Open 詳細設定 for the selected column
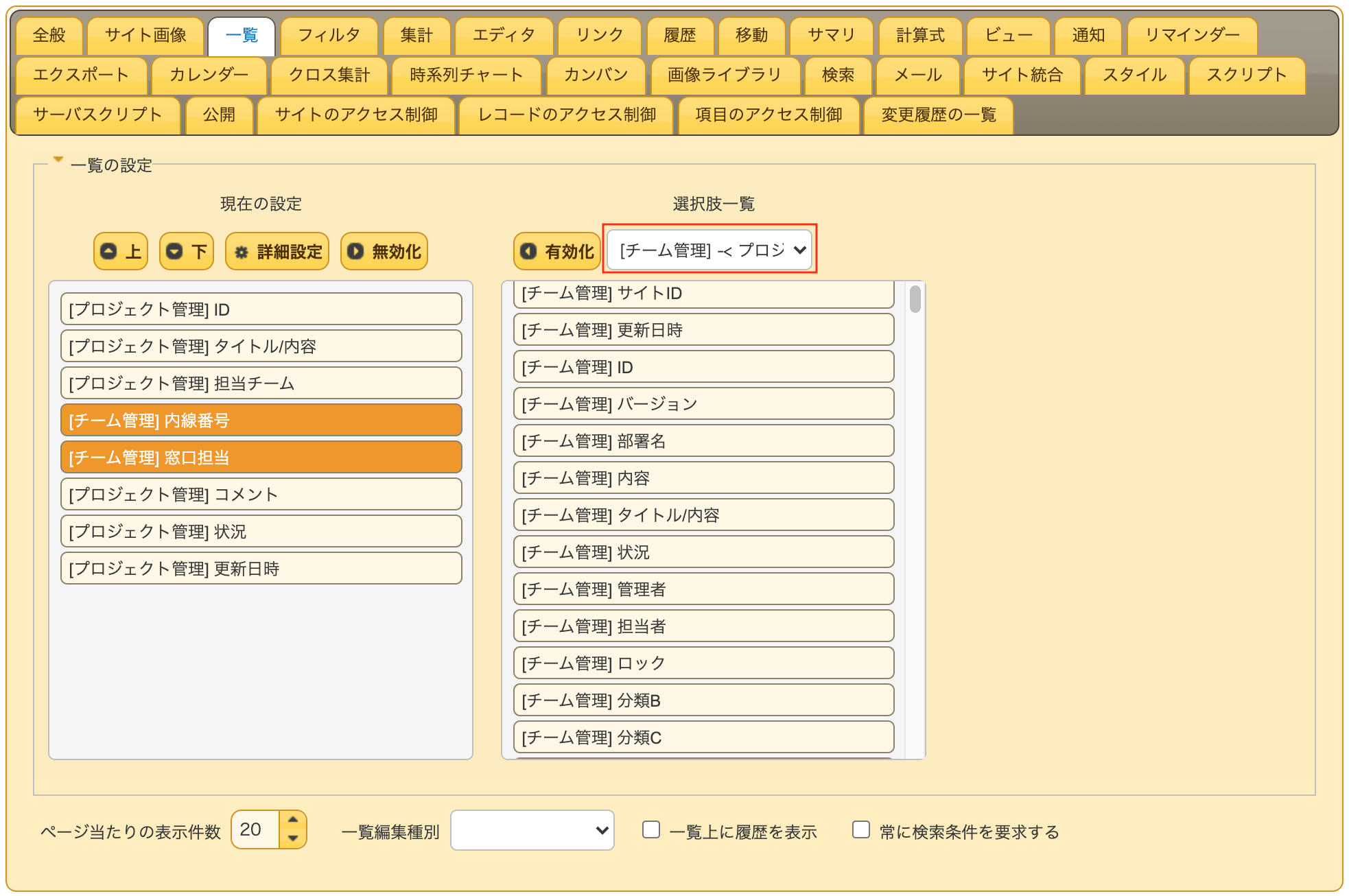1349x896 pixels. (277, 251)
